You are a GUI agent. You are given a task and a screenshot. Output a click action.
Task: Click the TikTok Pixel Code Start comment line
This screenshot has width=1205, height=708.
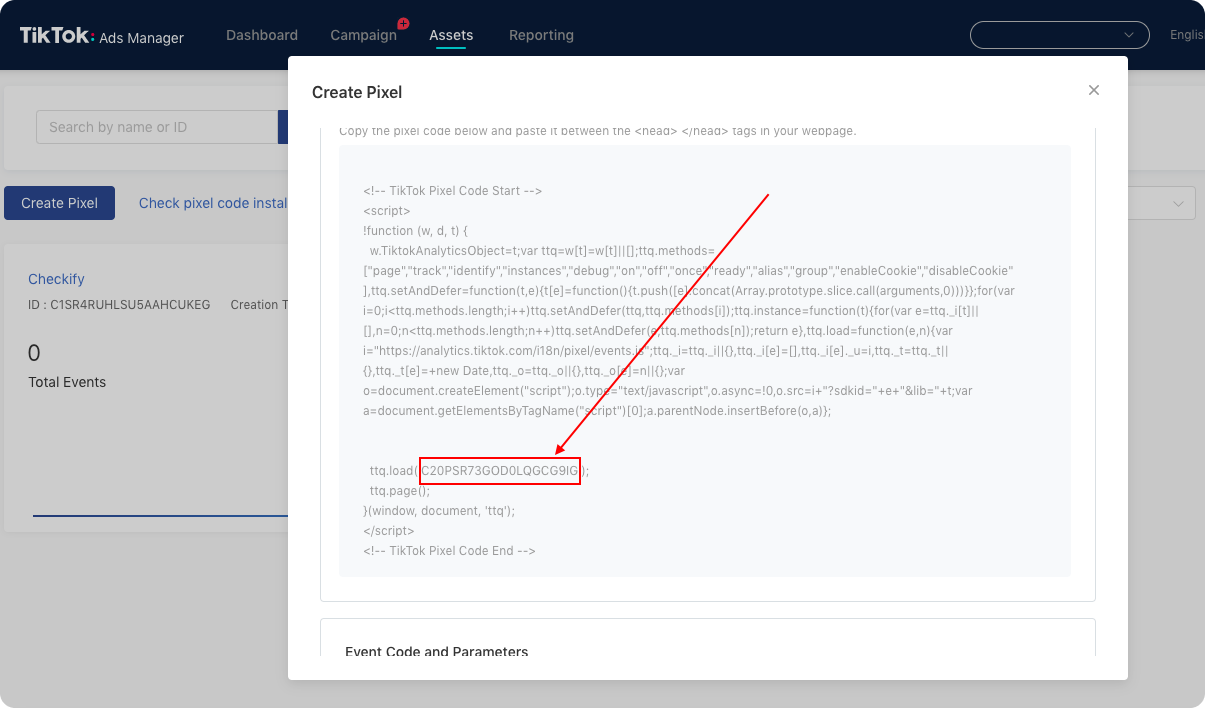[453, 191]
